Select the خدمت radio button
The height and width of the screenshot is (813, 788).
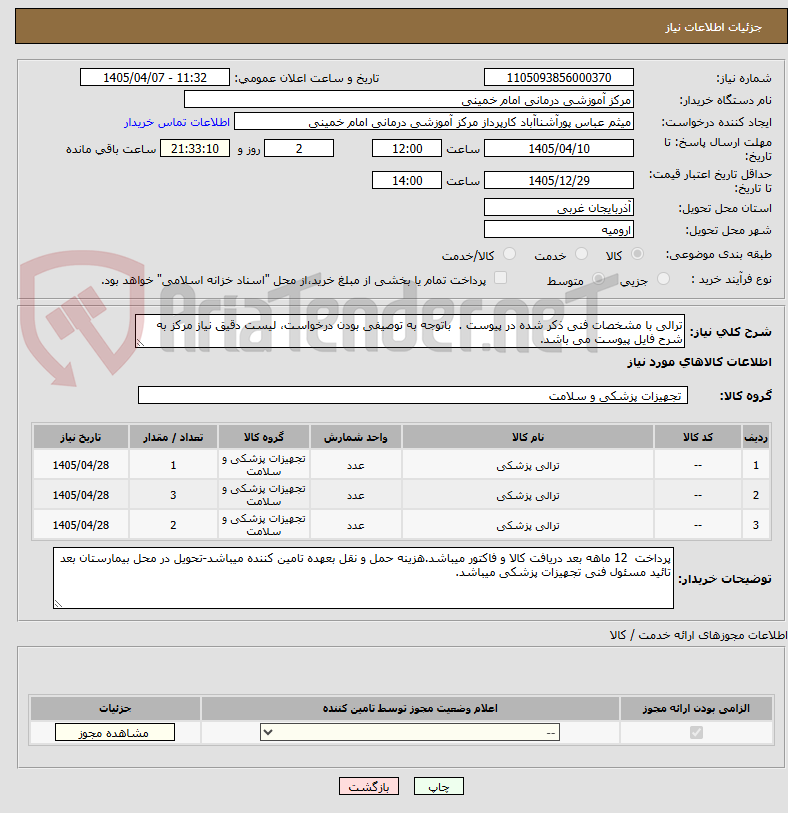[582, 254]
